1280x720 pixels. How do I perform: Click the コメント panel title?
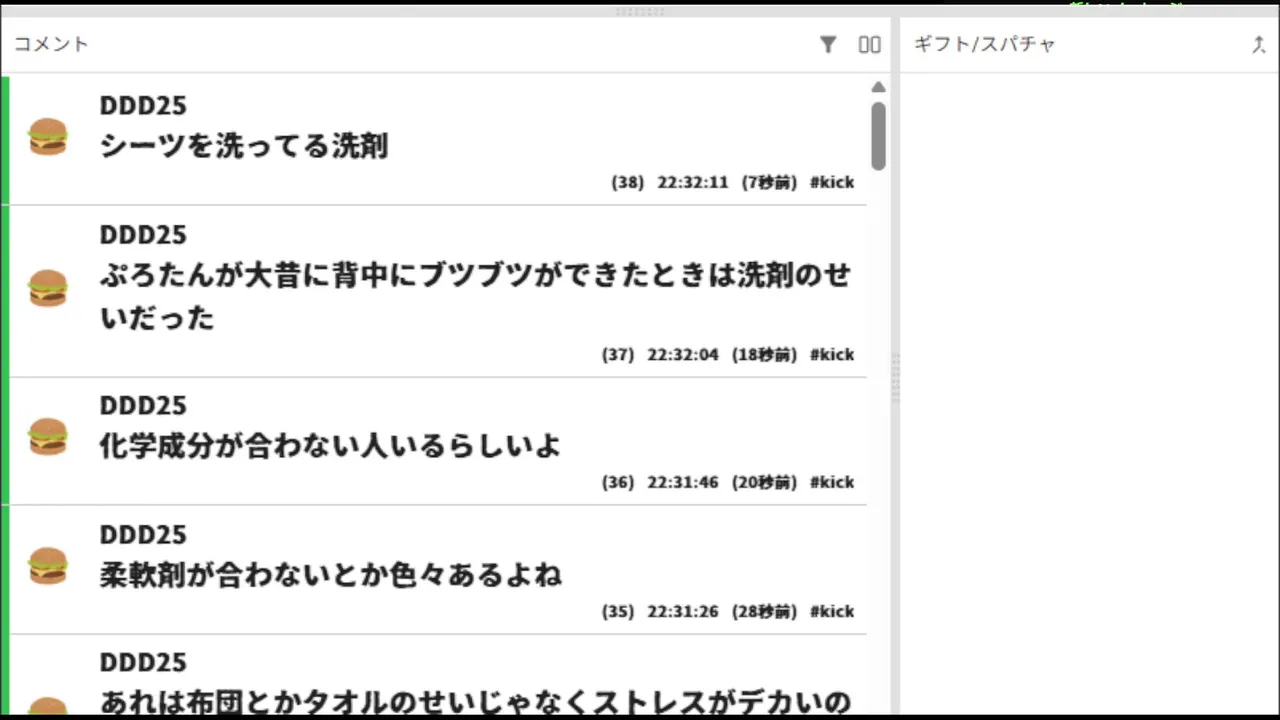51,44
